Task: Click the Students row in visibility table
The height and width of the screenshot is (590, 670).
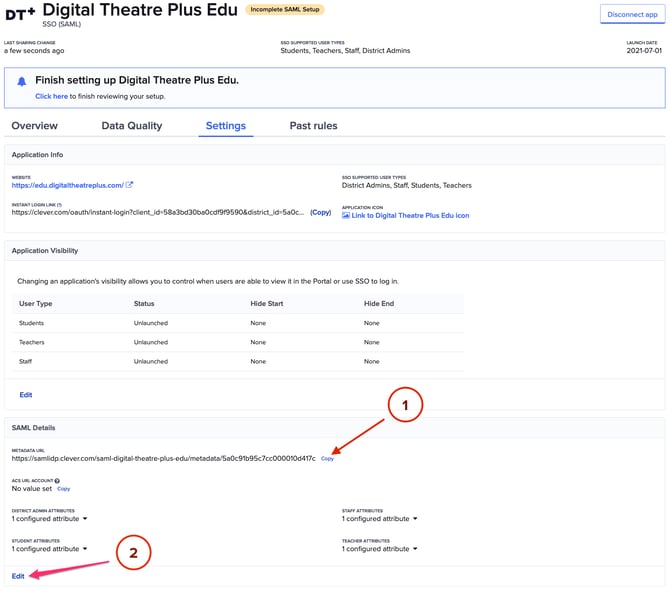Action: (x=238, y=323)
